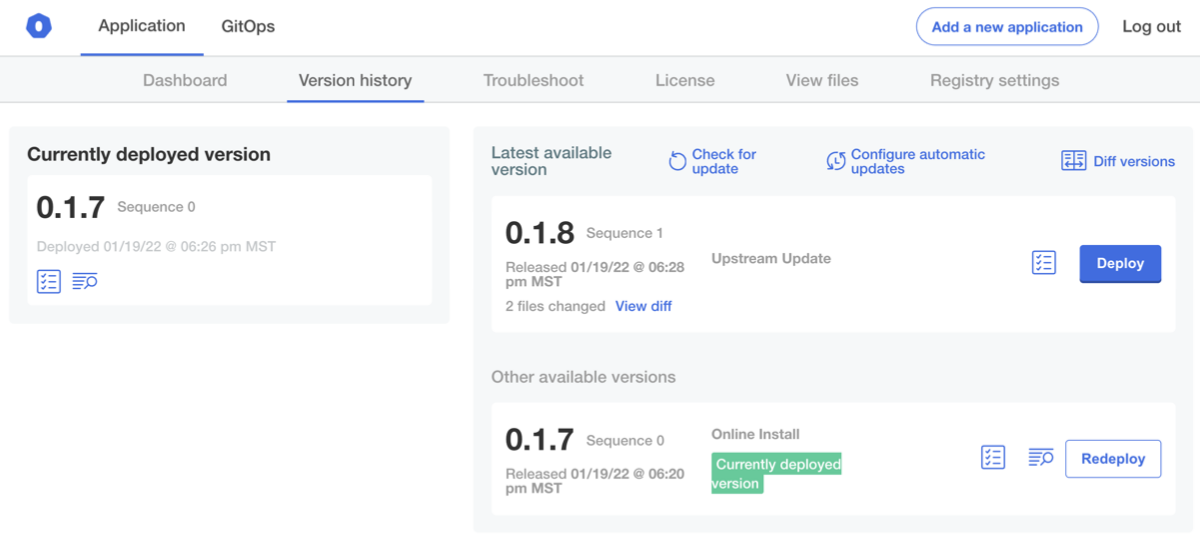Open preflight checks icon in 0.1.7 version row
This screenshot has height=536, width=1200.
click(992, 458)
